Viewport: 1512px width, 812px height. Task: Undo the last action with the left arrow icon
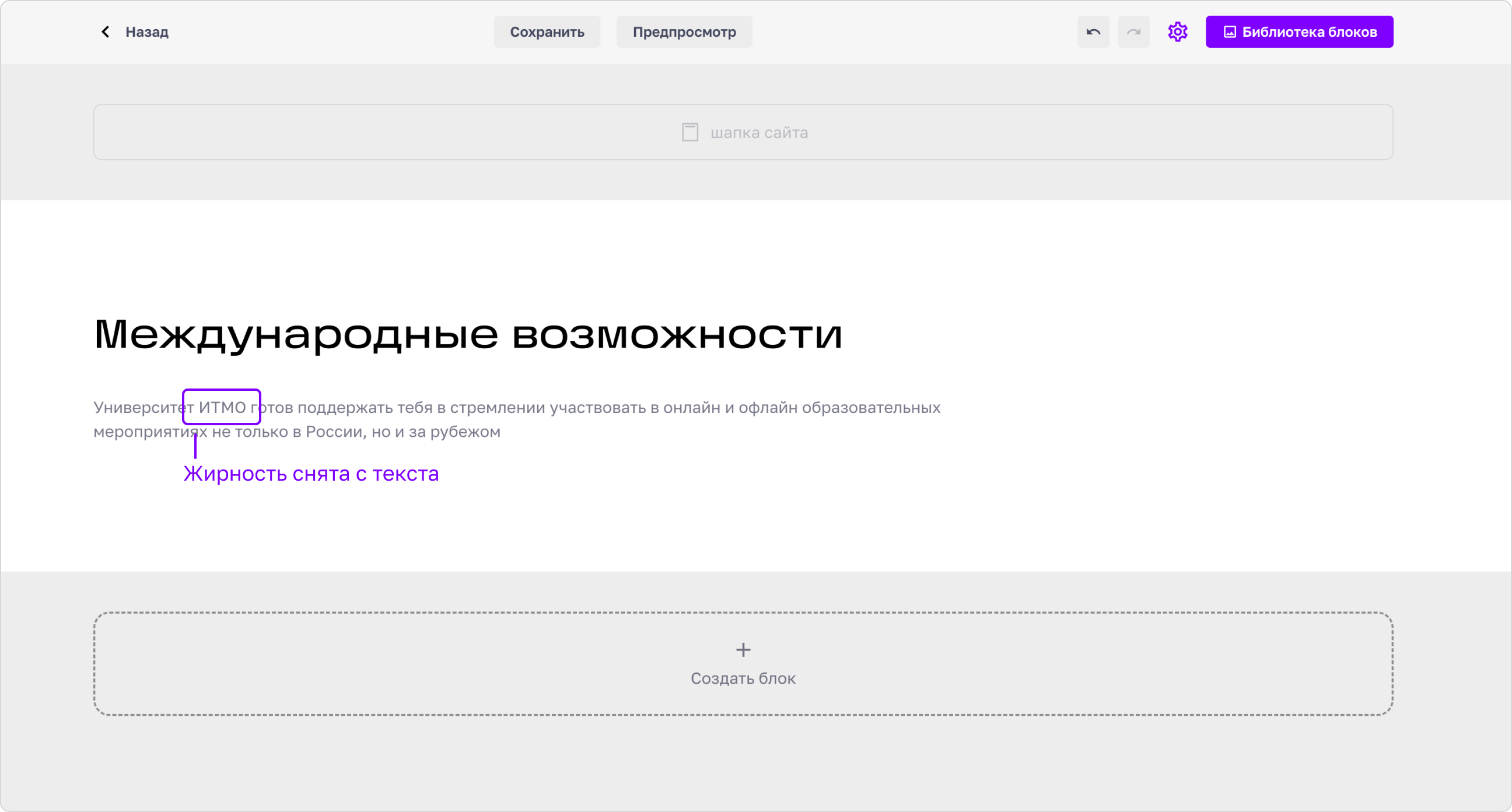coord(1093,32)
